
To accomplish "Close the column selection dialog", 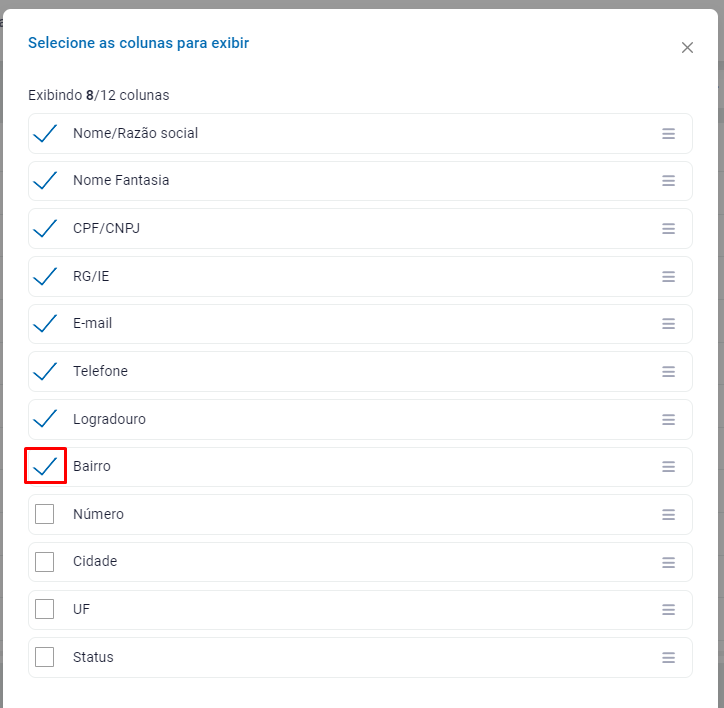I will [x=687, y=48].
